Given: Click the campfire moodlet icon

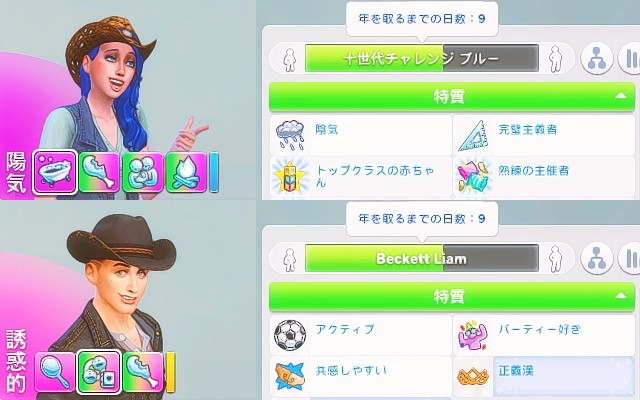Looking at the screenshot, I should [x=187, y=172].
